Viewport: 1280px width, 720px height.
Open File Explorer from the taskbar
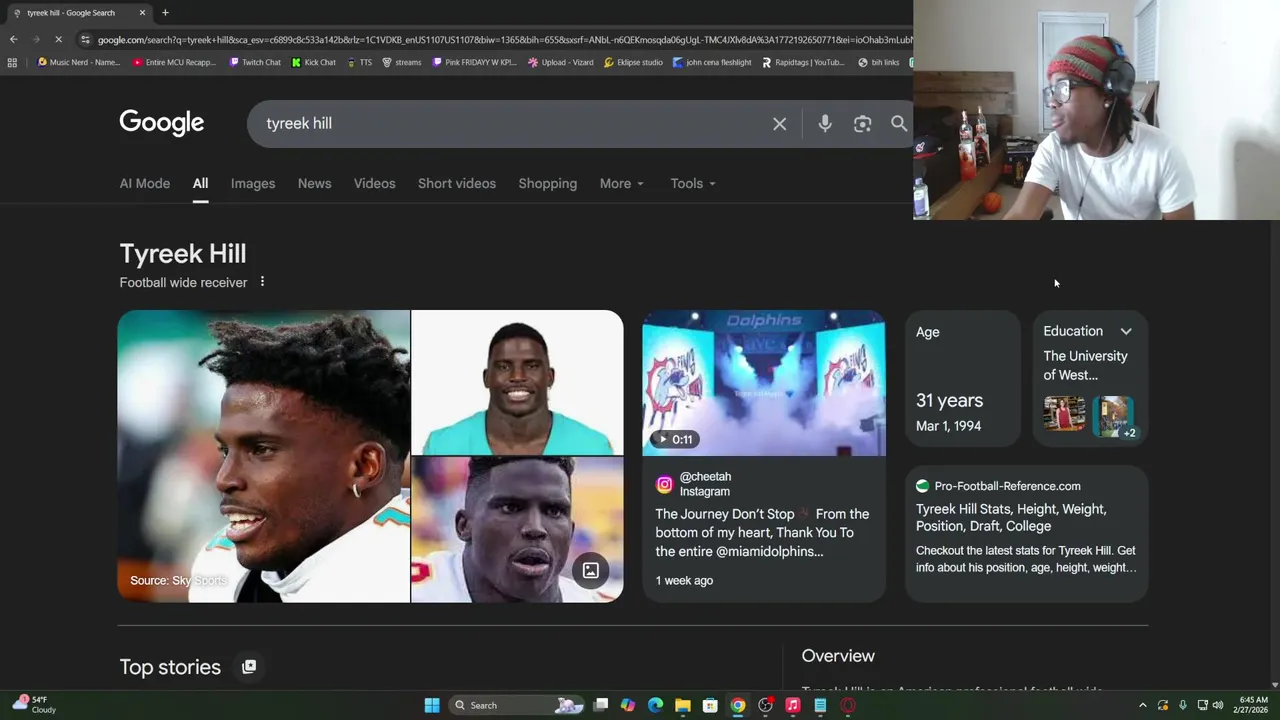click(683, 705)
